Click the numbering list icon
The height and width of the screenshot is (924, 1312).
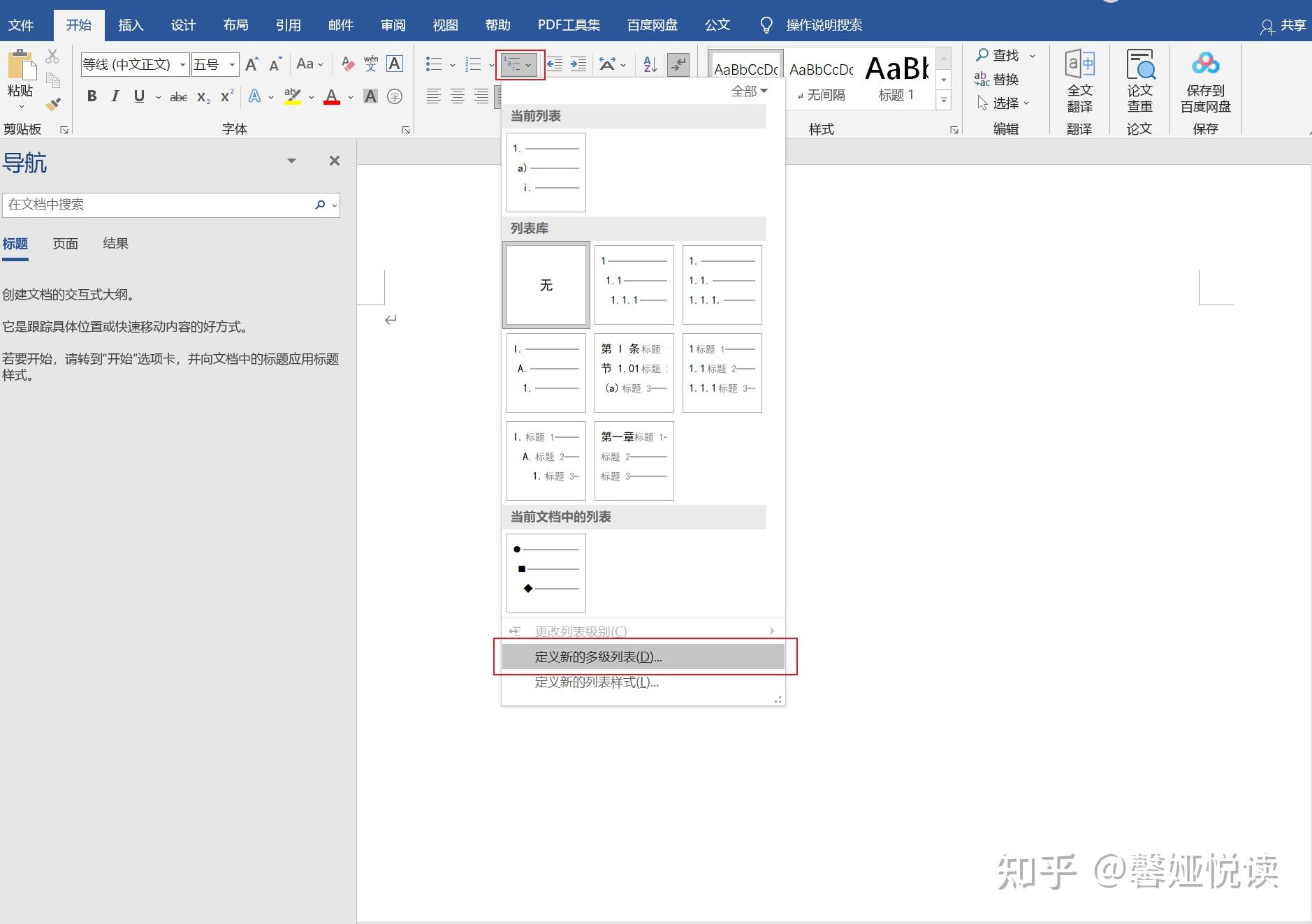click(473, 65)
